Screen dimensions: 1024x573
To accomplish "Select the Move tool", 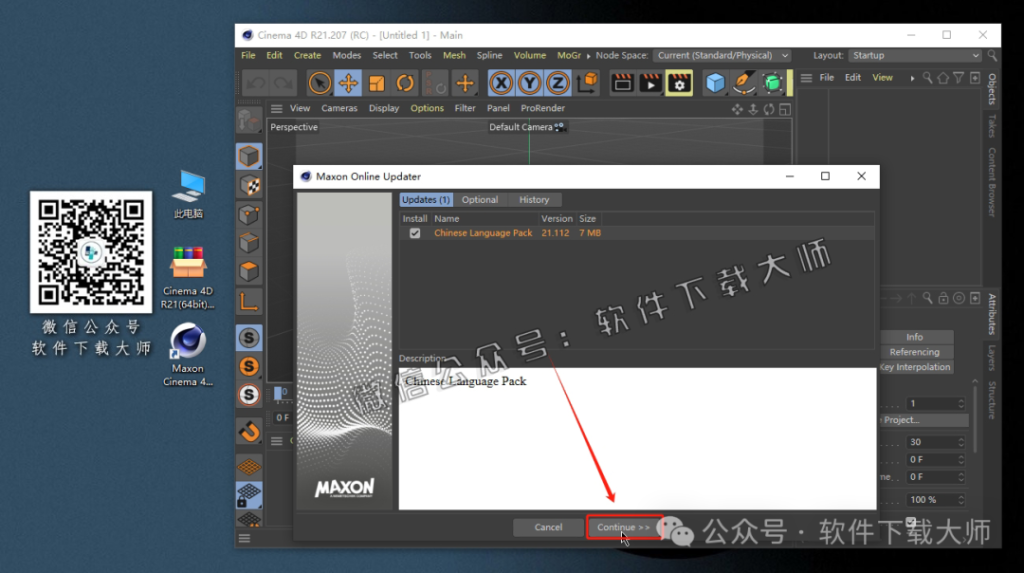I will (348, 84).
